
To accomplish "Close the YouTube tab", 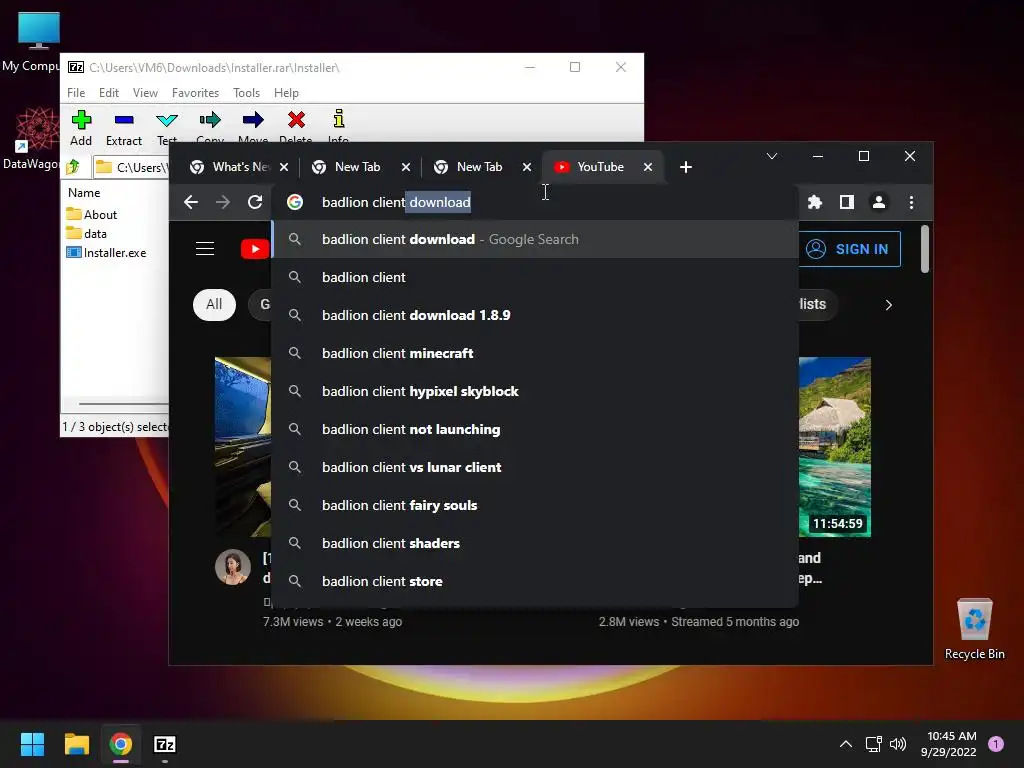I will pyautogui.click(x=648, y=167).
